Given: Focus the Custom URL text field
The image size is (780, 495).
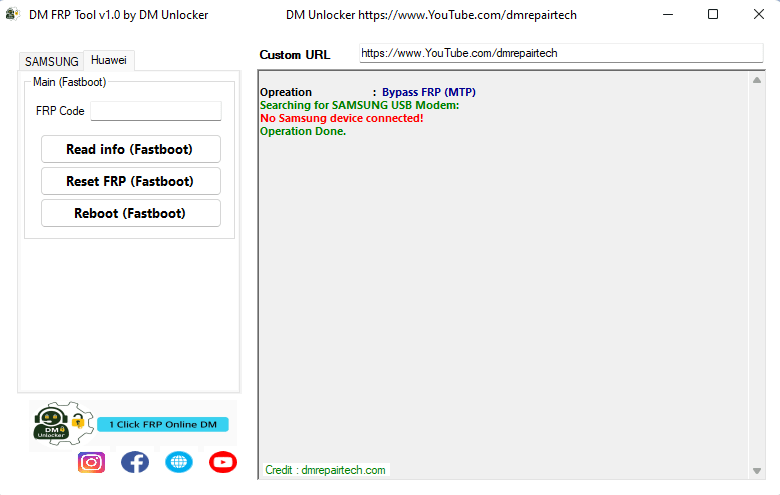Looking at the screenshot, I should point(561,53).
